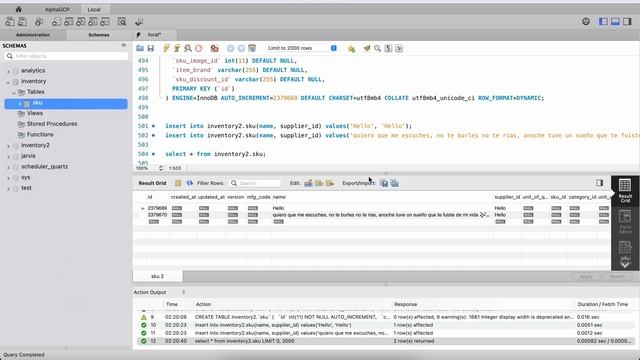640x360 pixels.
Task: Open the find panel magnifier in editor
Action: point(378,48)
